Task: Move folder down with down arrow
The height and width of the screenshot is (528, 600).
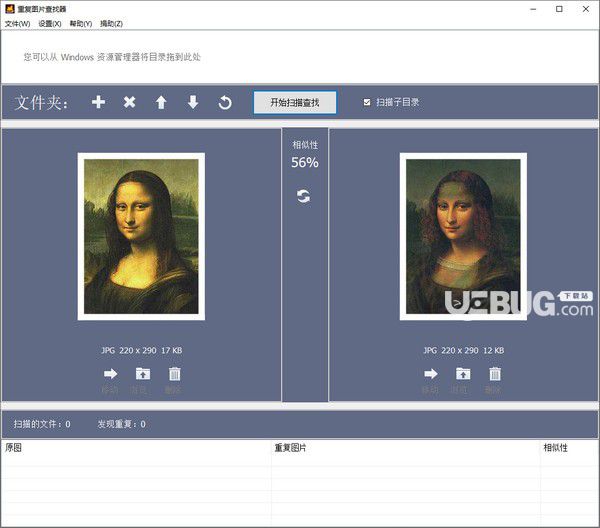Action: coord(193,103)
